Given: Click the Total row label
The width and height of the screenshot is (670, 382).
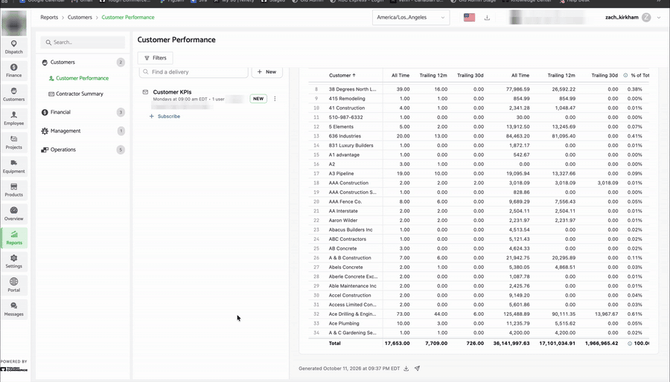Looking at the screenshot, I should (x=335, y=343).
